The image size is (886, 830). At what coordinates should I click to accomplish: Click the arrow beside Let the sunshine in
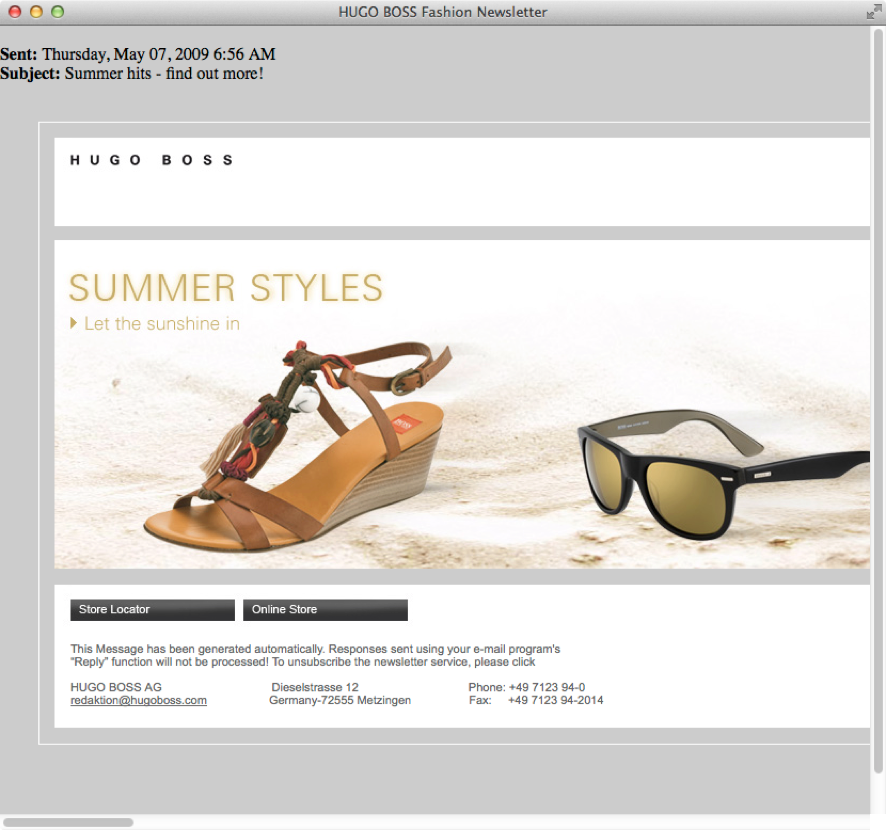(73, 323)
